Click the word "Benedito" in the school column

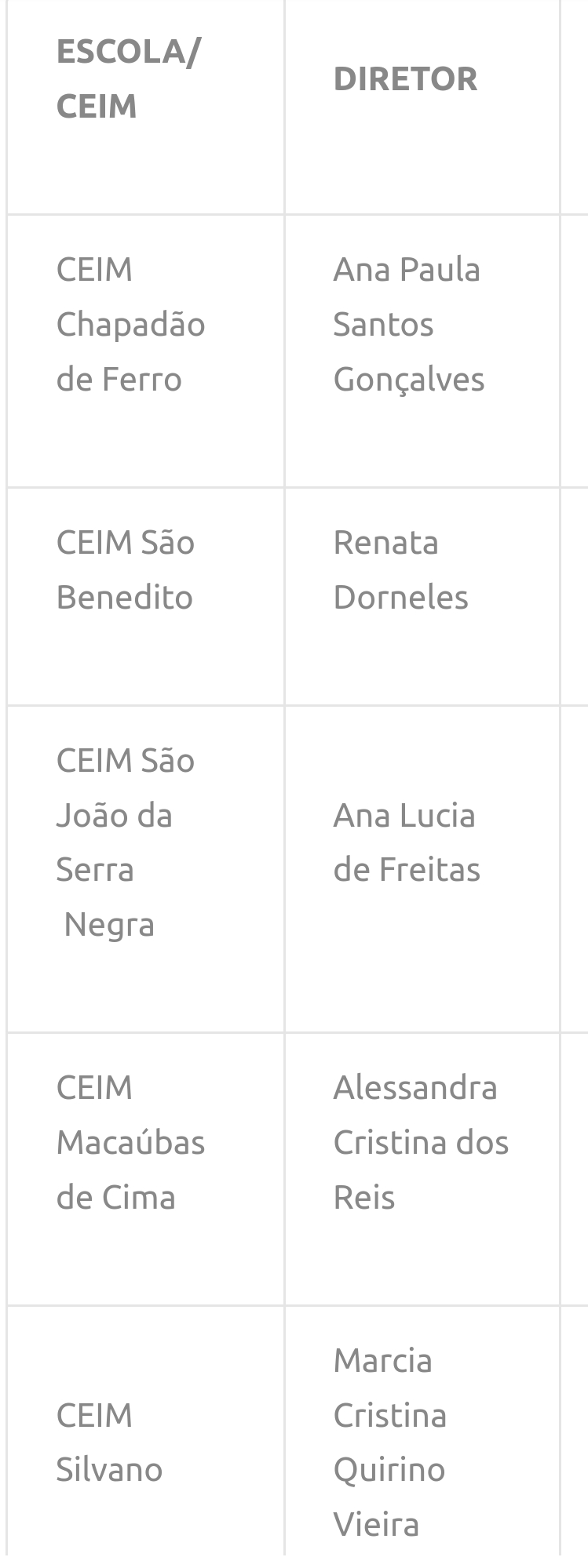click(125, 598)
